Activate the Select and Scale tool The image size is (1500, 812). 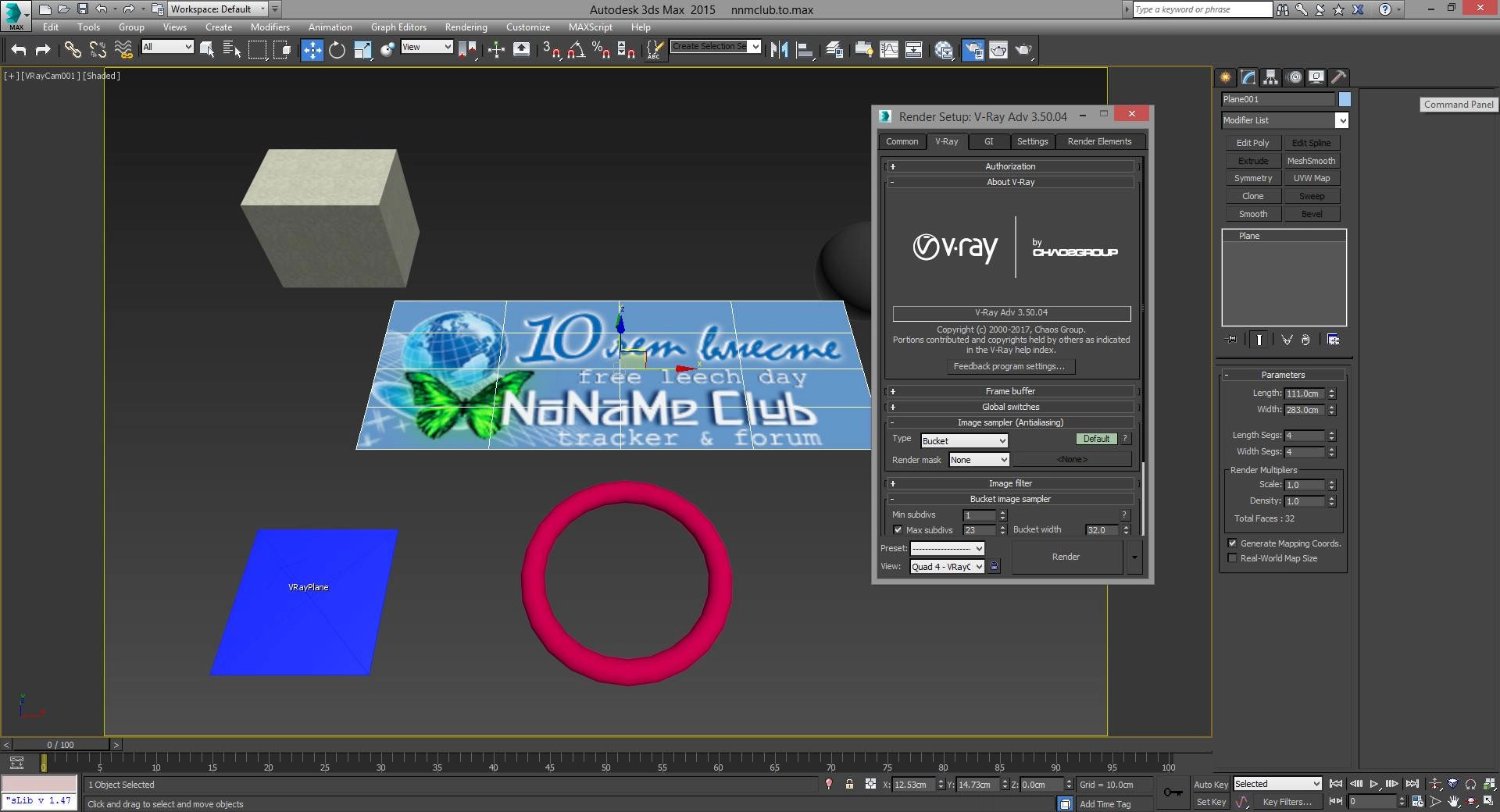[362, 50]
